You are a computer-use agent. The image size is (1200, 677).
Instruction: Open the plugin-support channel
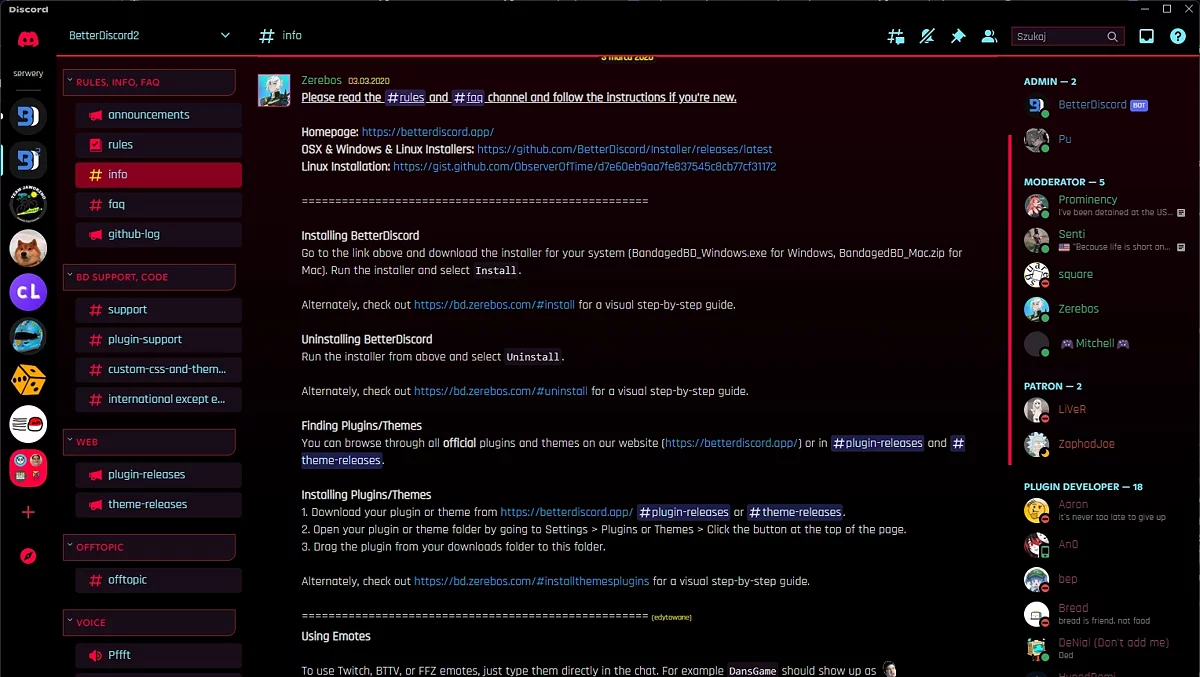158,339
